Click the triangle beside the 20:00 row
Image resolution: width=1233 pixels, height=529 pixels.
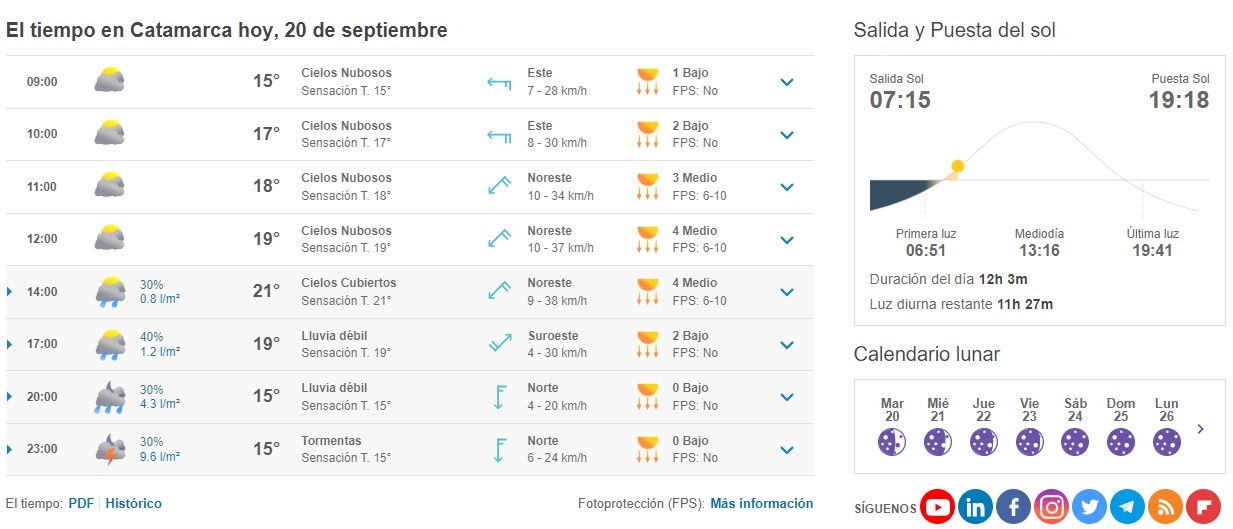coord(10,397)
